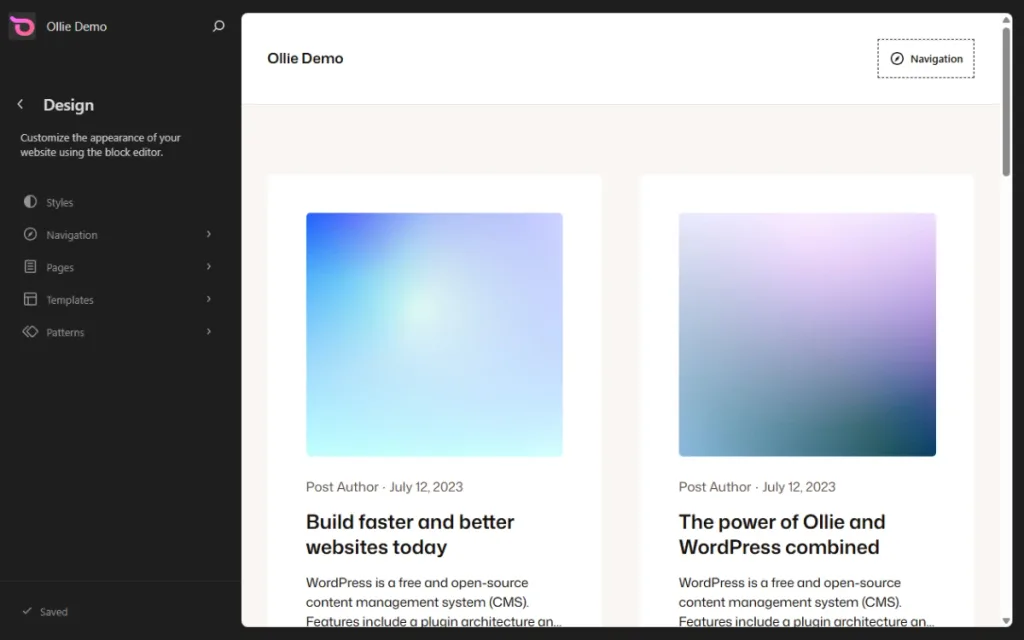The width and height of the screenshot is (1024, 640).
Task: Click the pink Ollie site logo icon
Action: point(22,27)
